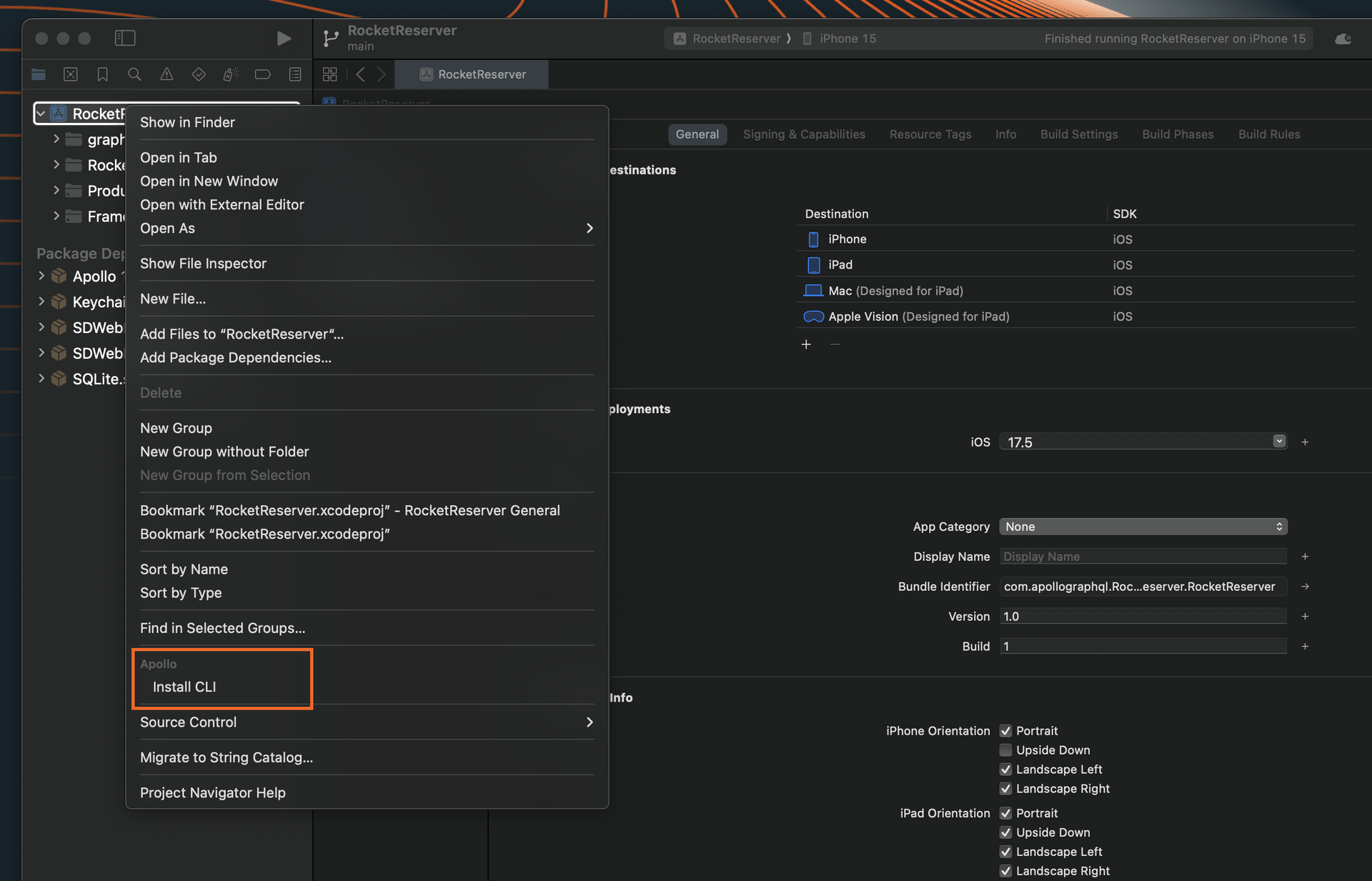The image size is (1372, 881).
Task: Open the Test navigator diamond icon
Action: click(x=199, y=74)
